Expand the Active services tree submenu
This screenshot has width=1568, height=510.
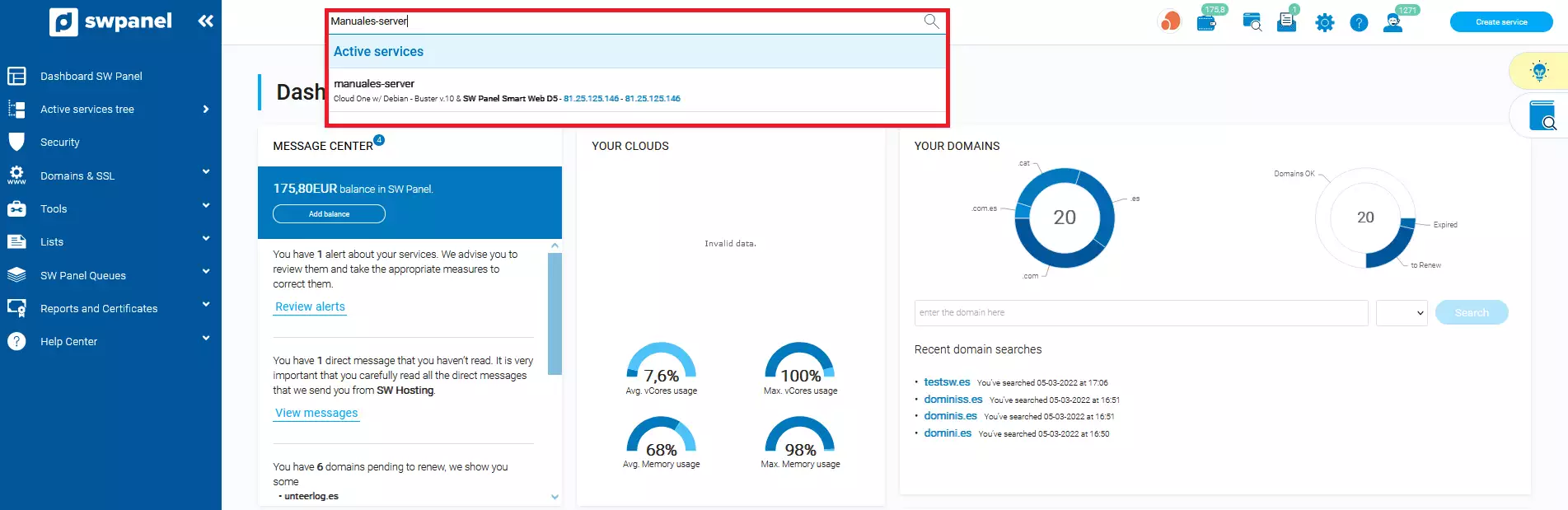205,109
